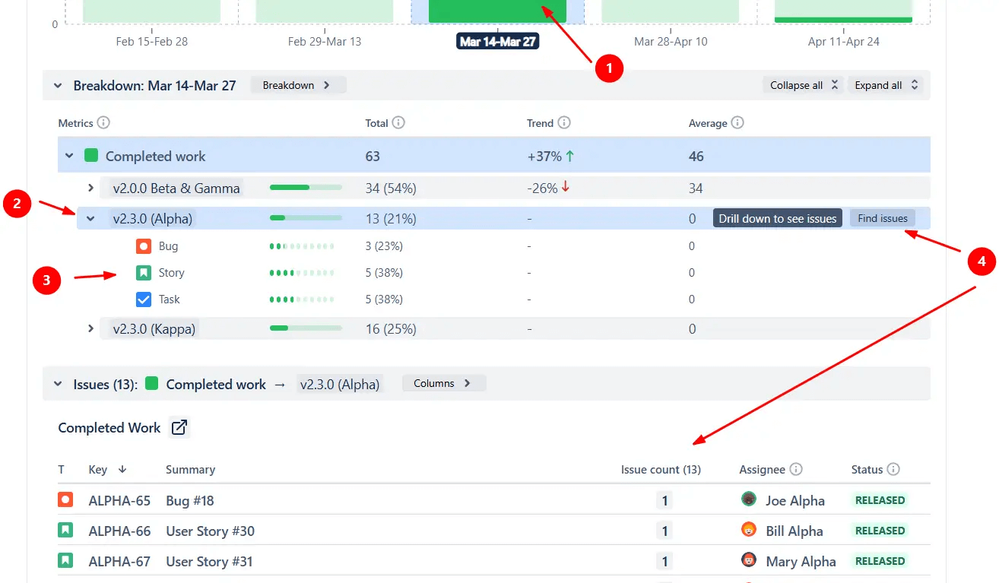
Task: Open Completed Work in external link icon
Action: pos(179,428)
